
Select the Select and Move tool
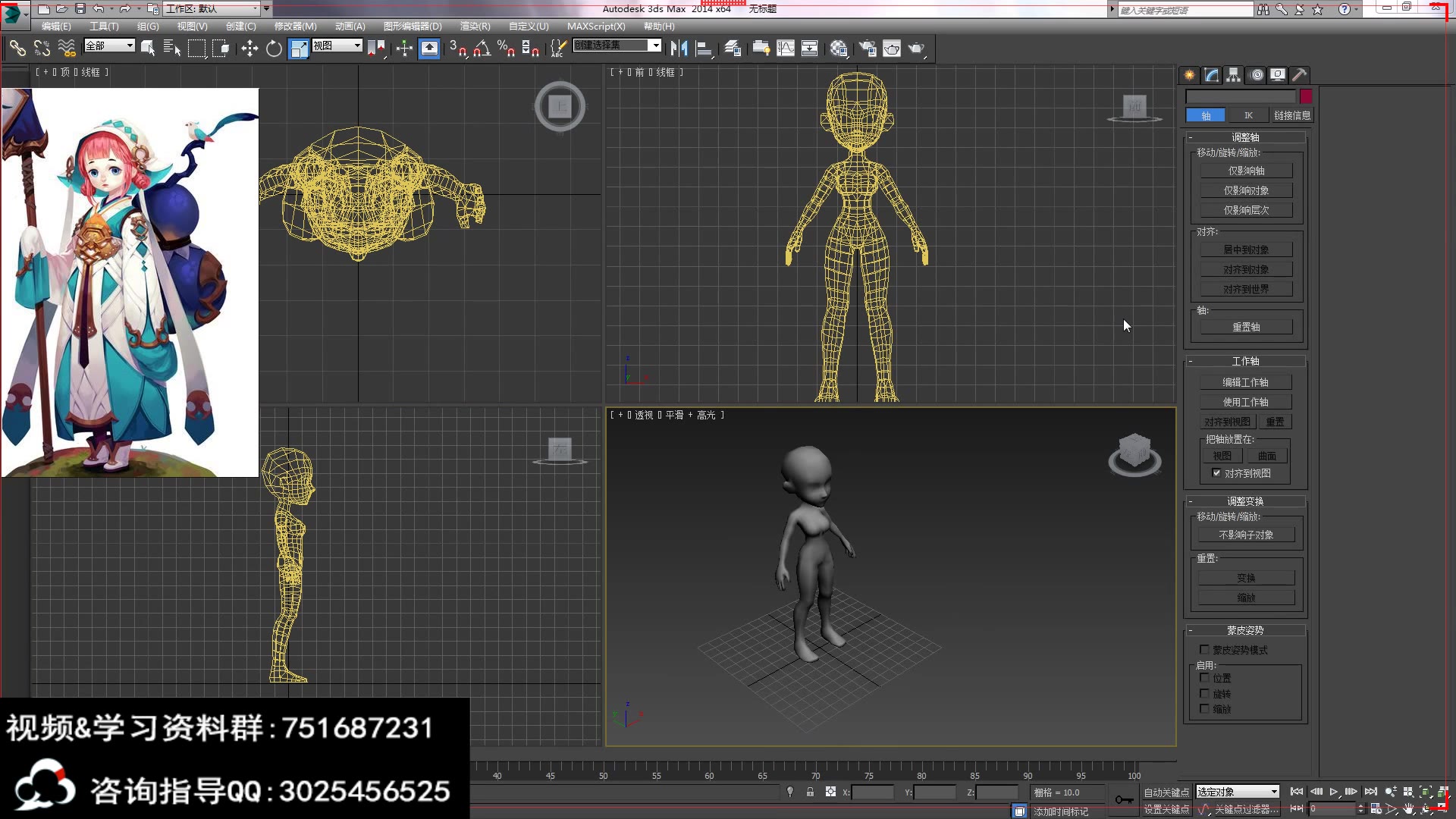[x=250, y=48]
